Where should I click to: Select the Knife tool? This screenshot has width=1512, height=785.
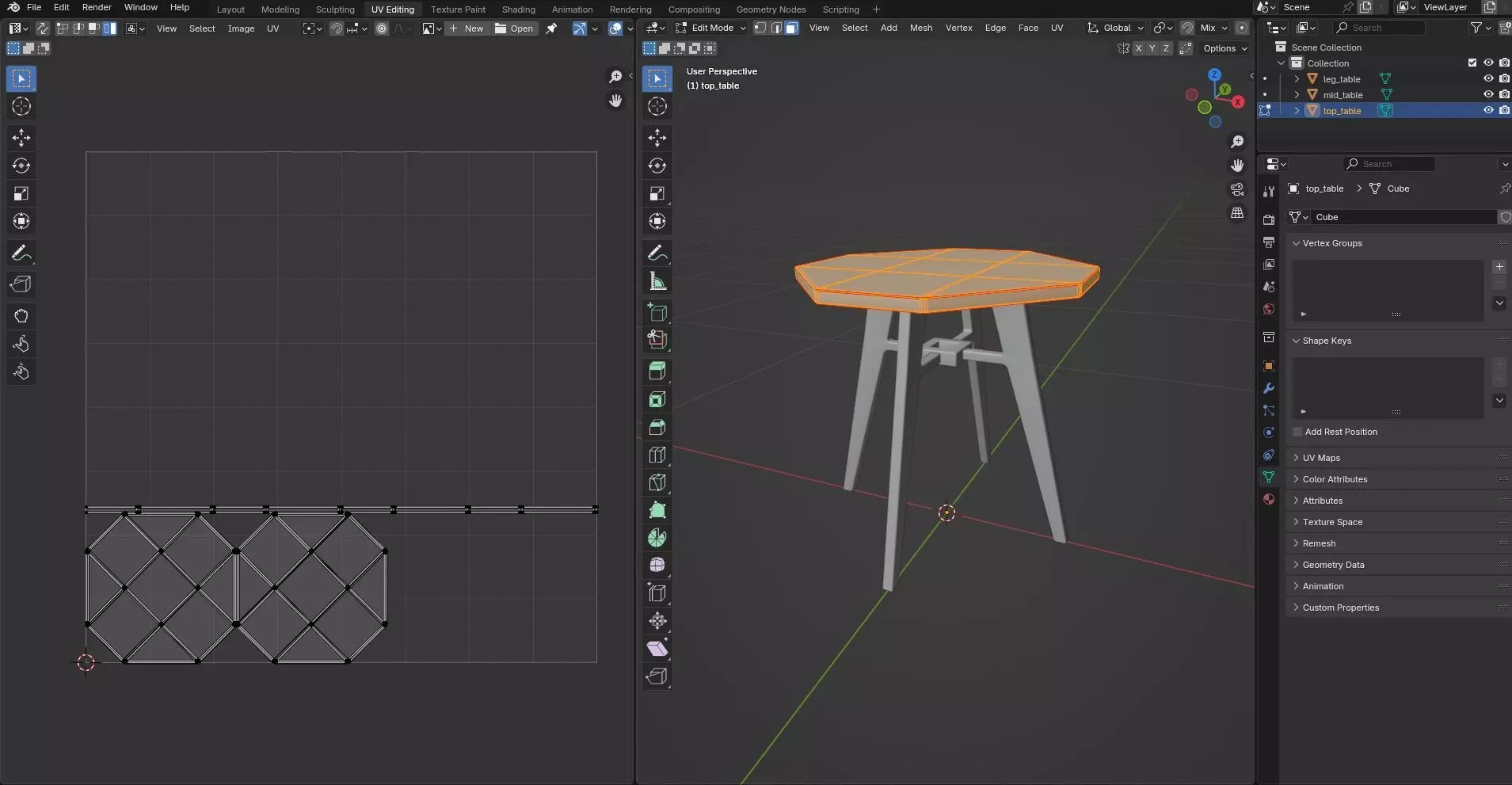[657, 482]
